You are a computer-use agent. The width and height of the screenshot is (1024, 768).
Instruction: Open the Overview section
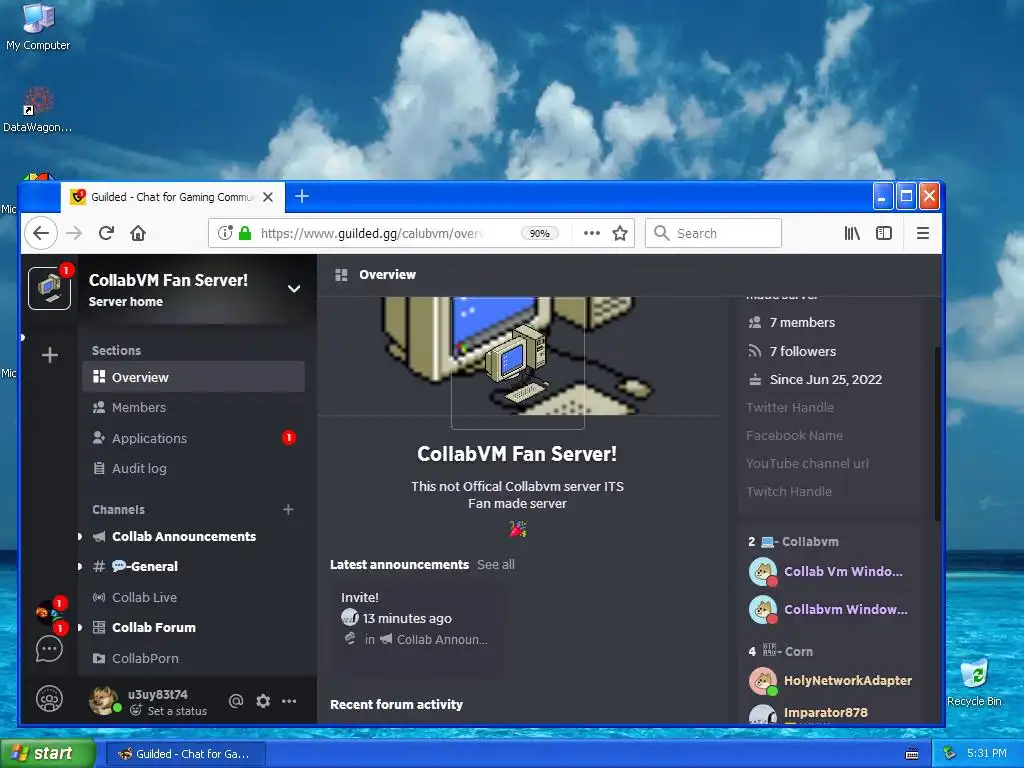tap(193, 377)
